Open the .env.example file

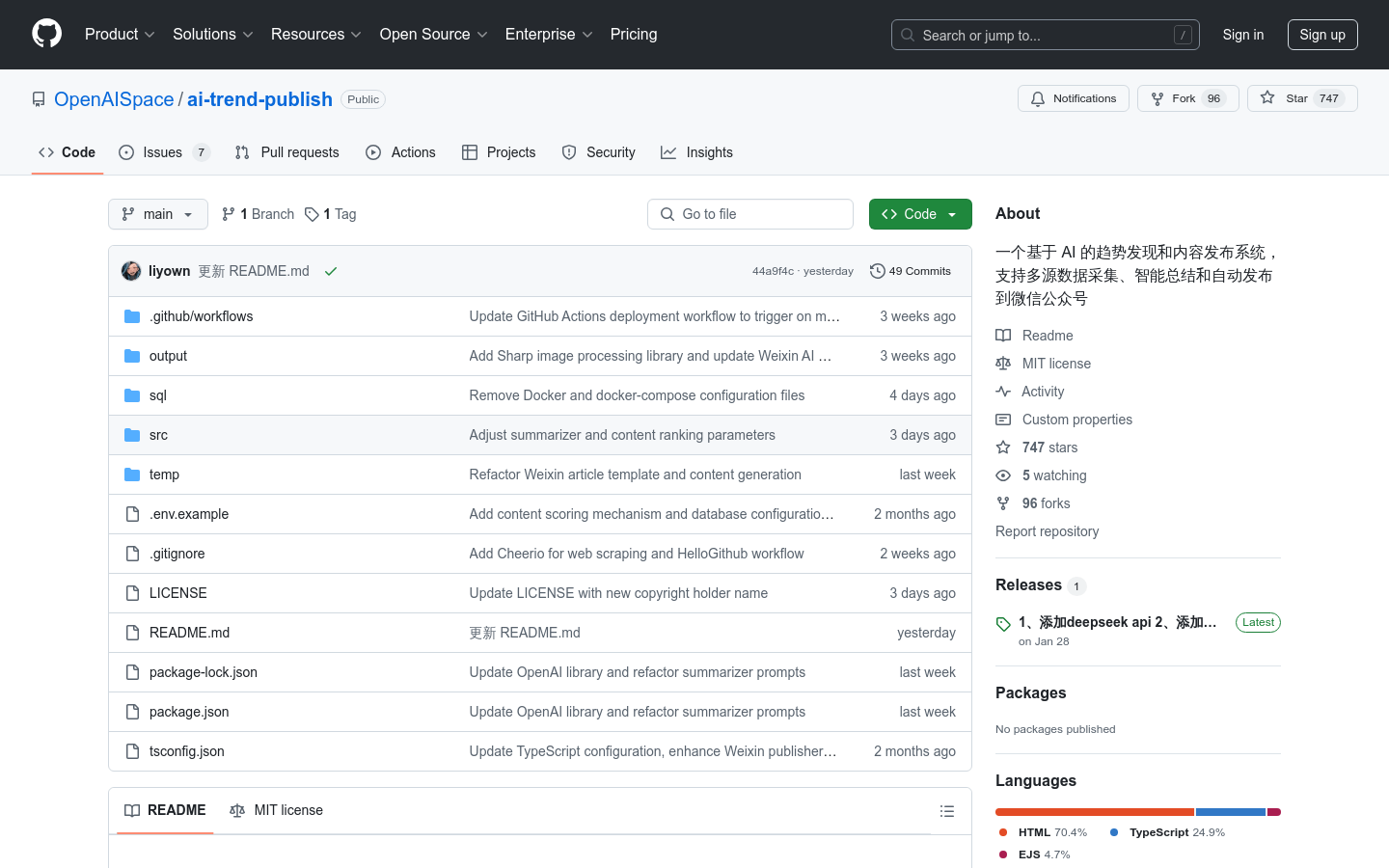click(x=189, y=514)
